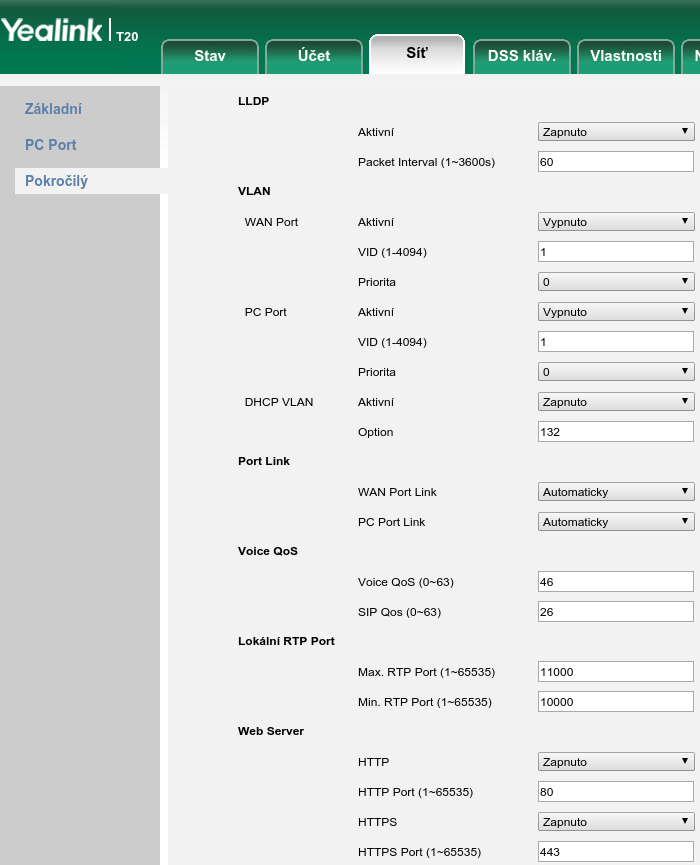
Task: Focus the Voice QoS value field
Action: pos(616,582)
